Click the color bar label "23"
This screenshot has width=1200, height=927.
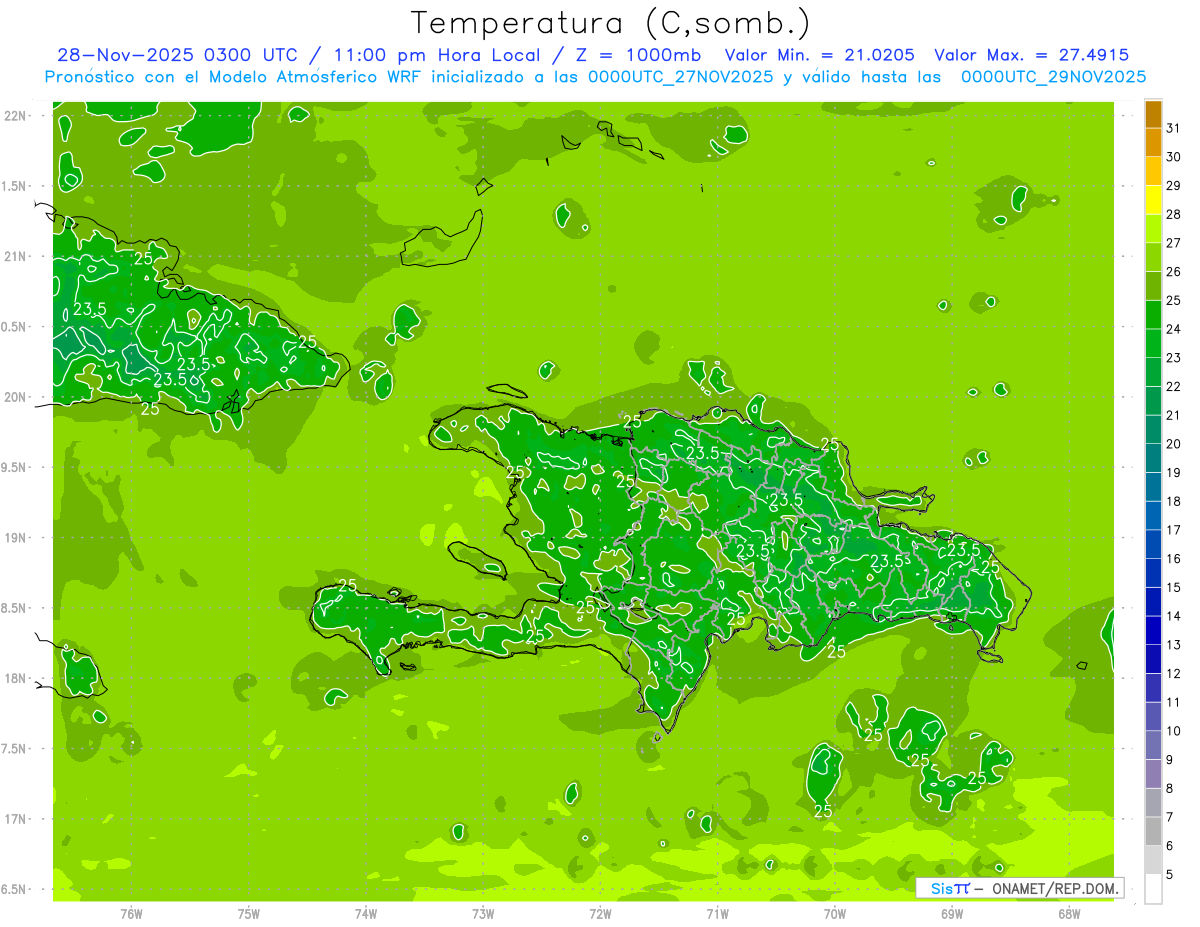pos(1173,357)
